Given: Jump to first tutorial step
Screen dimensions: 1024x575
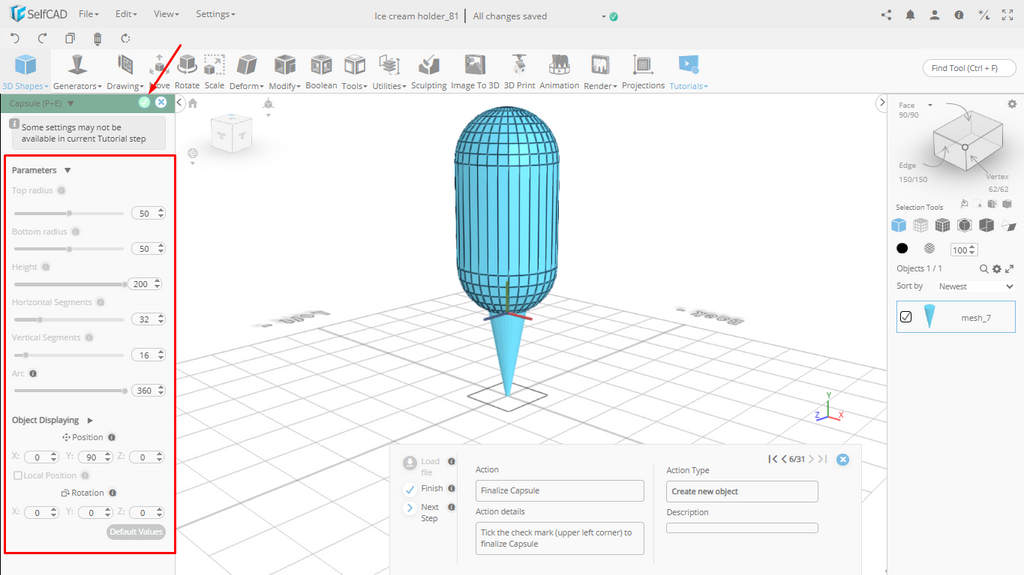Looking at the screenshot, I should [773, 459].
